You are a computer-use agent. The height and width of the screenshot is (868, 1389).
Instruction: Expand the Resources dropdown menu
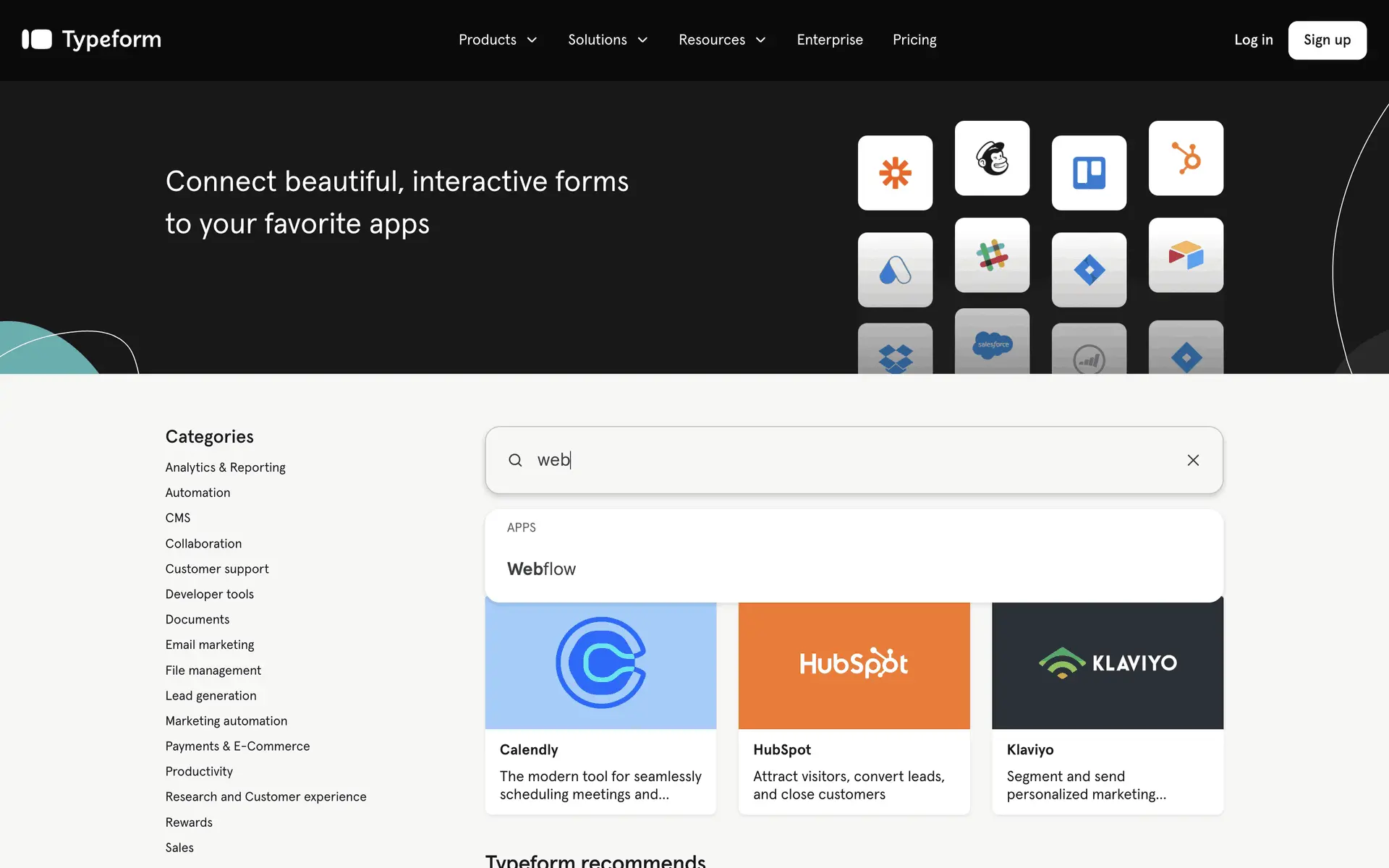pyautogui.click(x=722, y=40)
